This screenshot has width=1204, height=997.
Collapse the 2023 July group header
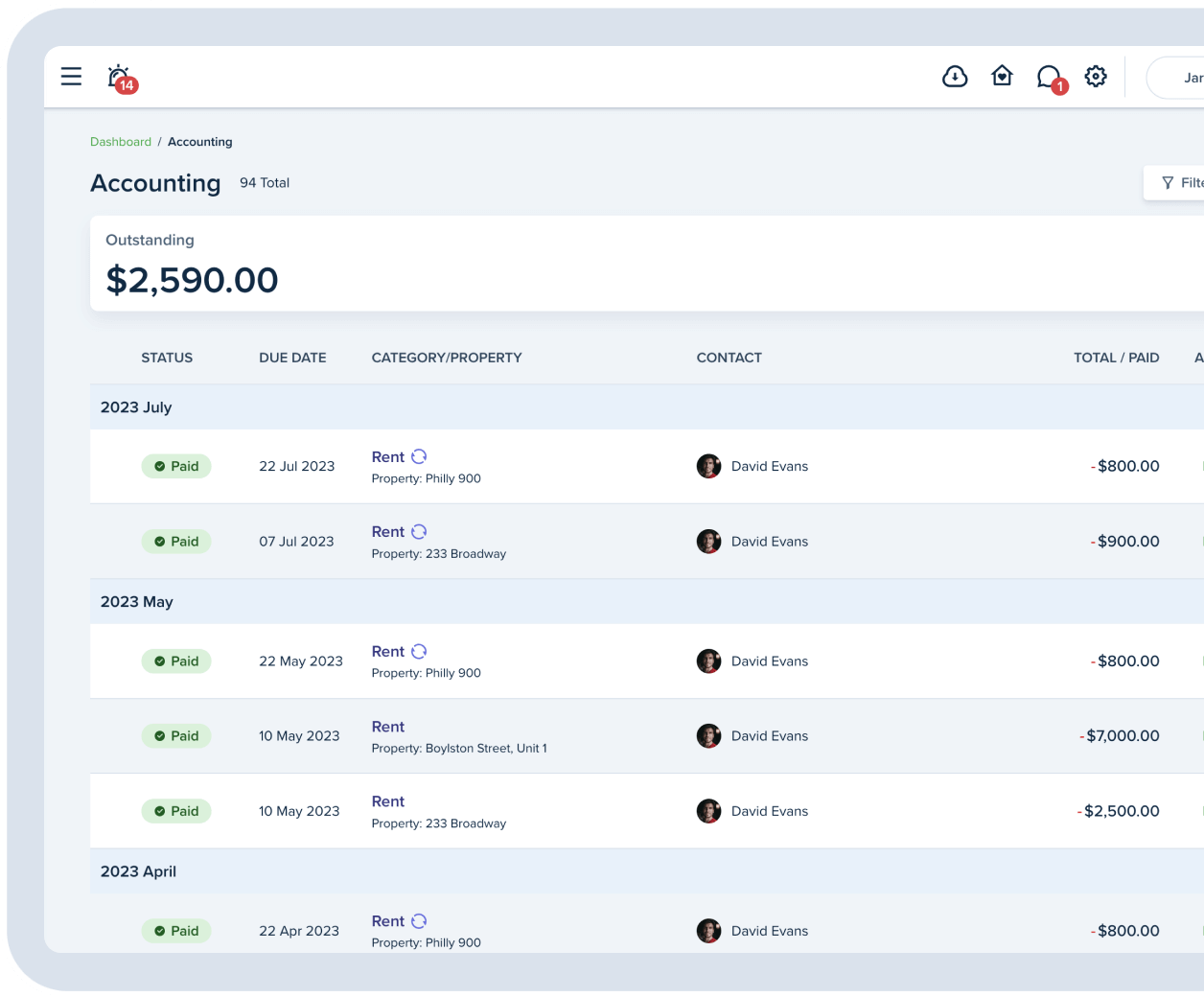pos(136,407)
